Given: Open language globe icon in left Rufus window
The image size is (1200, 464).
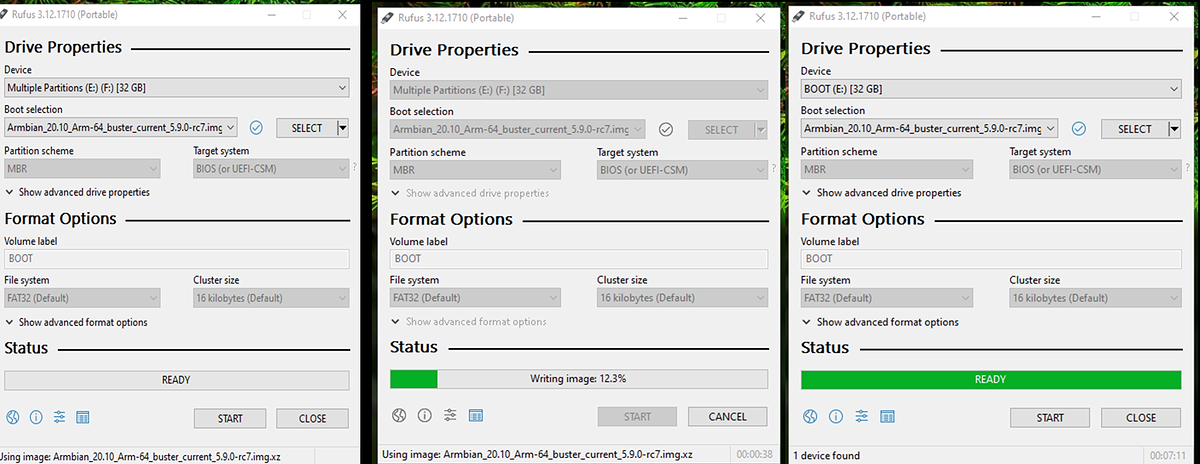Looking at the screenshot, I should click(x=13, y=418).
